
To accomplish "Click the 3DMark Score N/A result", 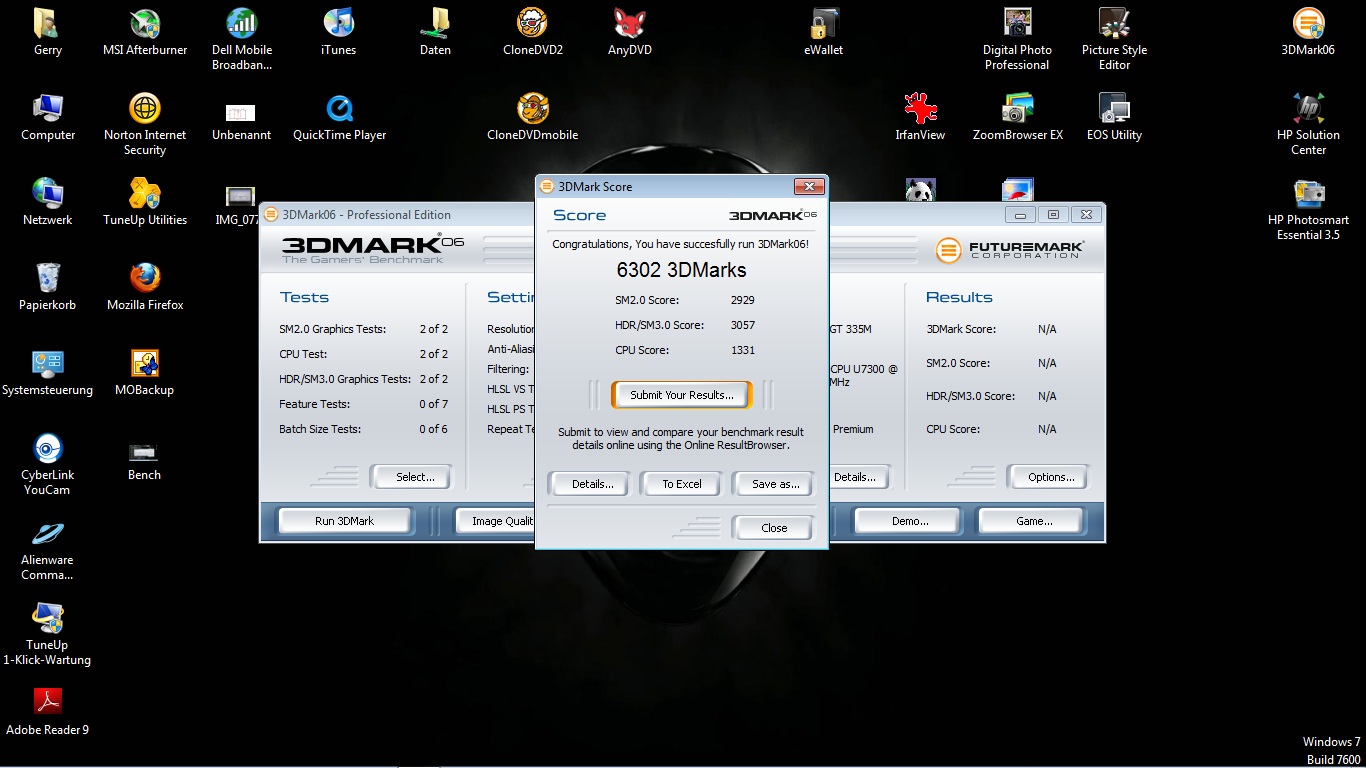I will pos(1047,329).
